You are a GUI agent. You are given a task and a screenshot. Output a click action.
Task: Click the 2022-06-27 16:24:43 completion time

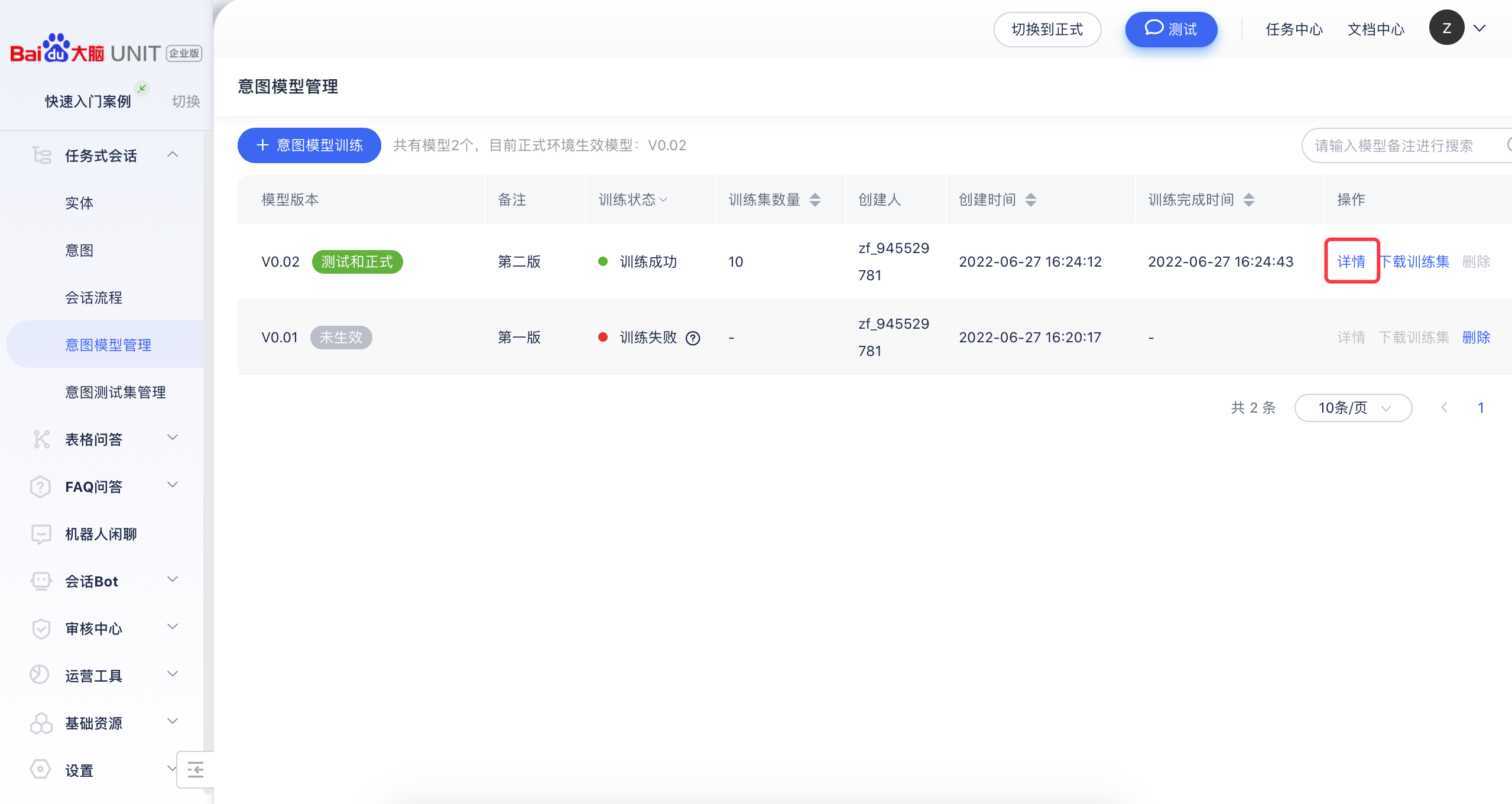pyautogui.click(x=1221, y=261)
